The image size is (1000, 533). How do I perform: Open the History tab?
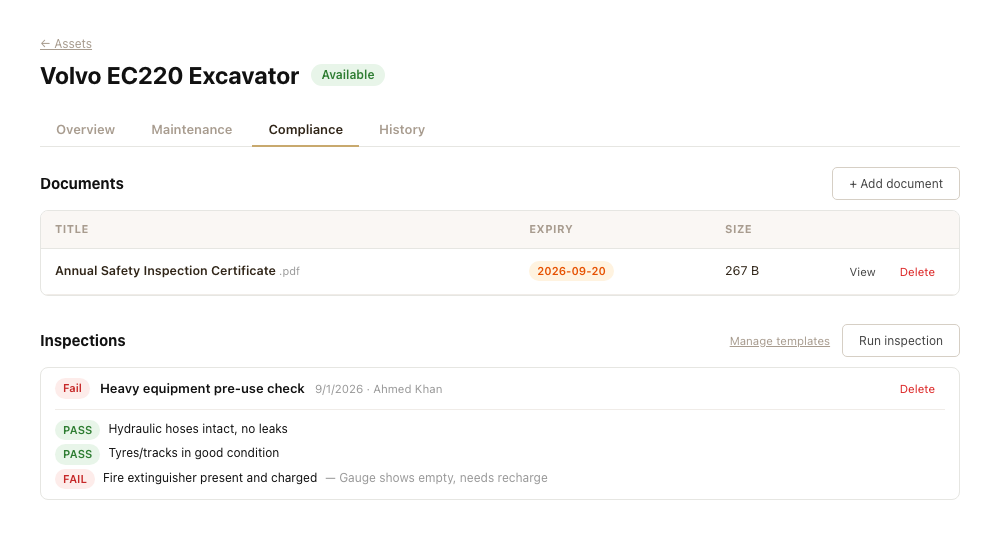click(x=402, y=129)
